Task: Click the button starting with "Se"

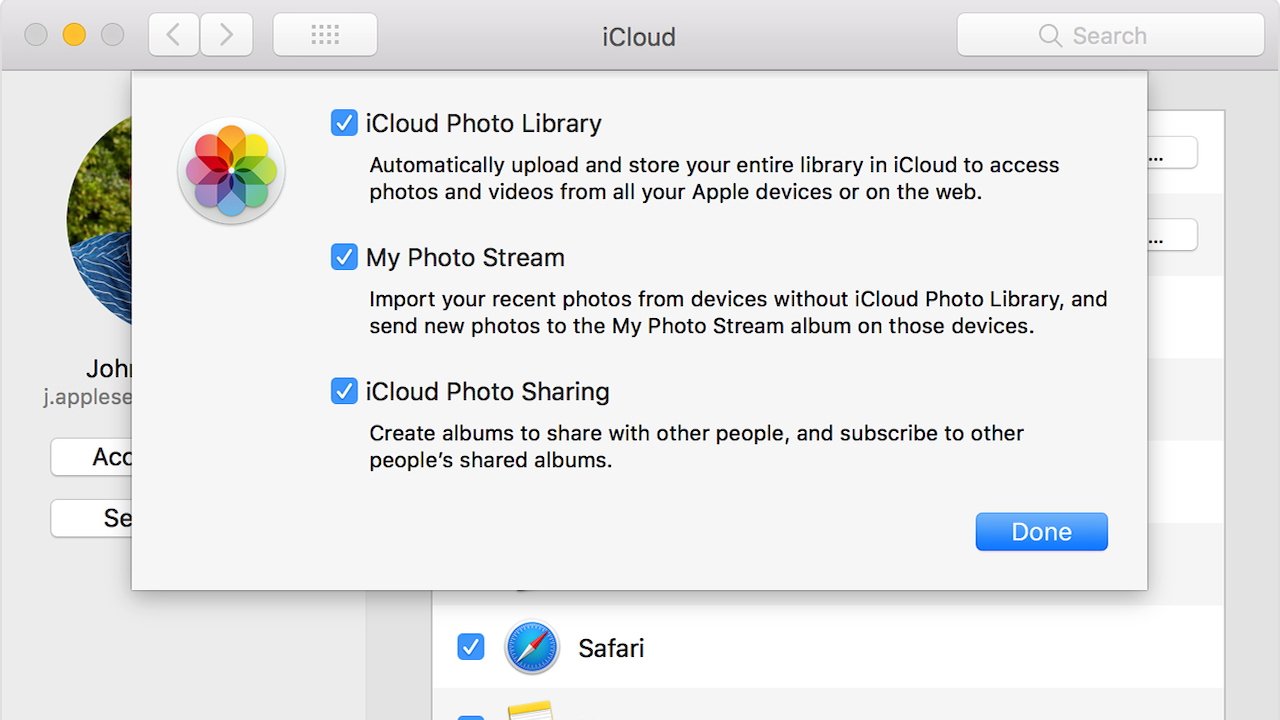Action: tap(91, 518)
